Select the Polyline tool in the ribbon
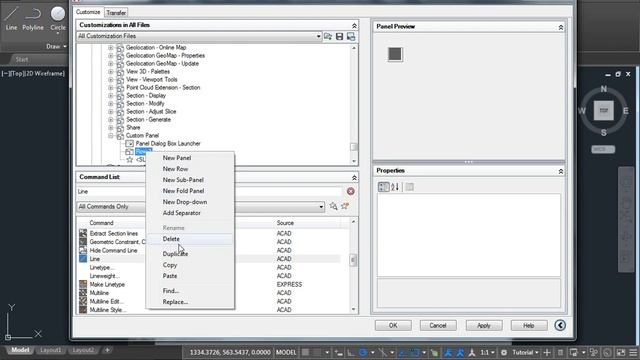 click(33, 18)
